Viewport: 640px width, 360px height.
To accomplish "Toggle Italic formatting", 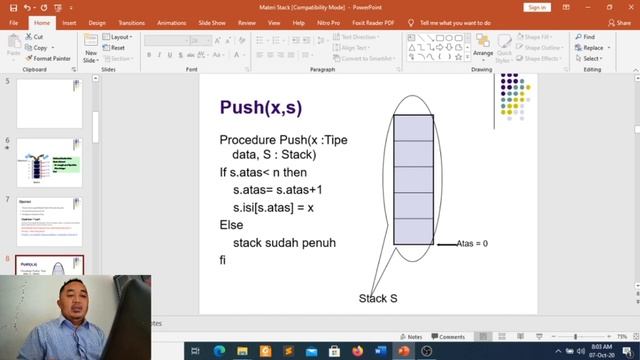I will click(159, 55).
